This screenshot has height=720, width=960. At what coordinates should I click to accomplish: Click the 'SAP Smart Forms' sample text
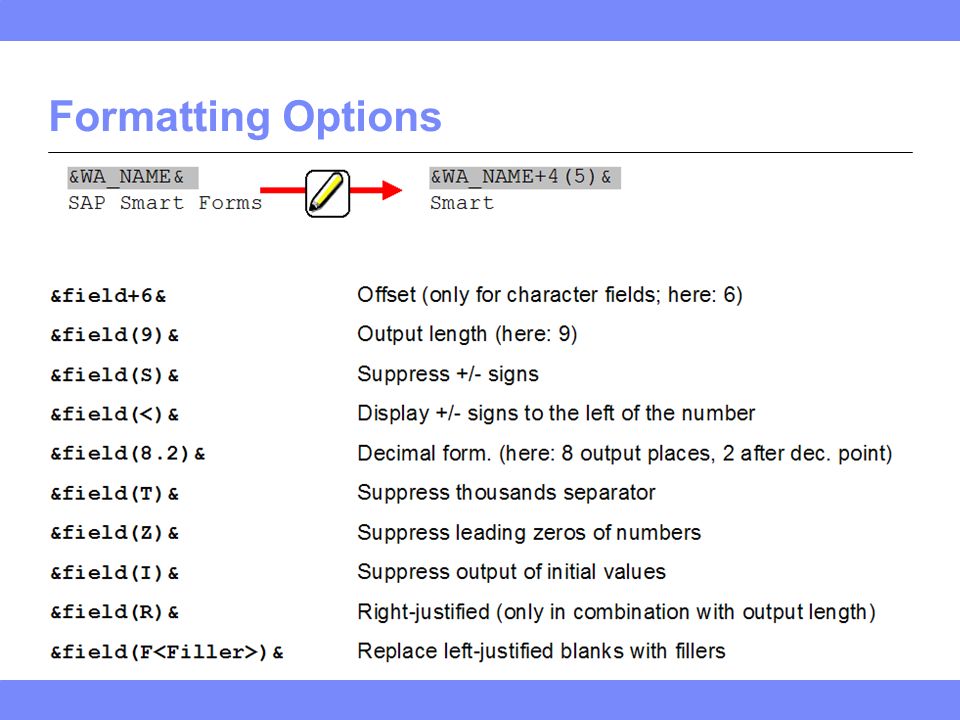point(165,203)
